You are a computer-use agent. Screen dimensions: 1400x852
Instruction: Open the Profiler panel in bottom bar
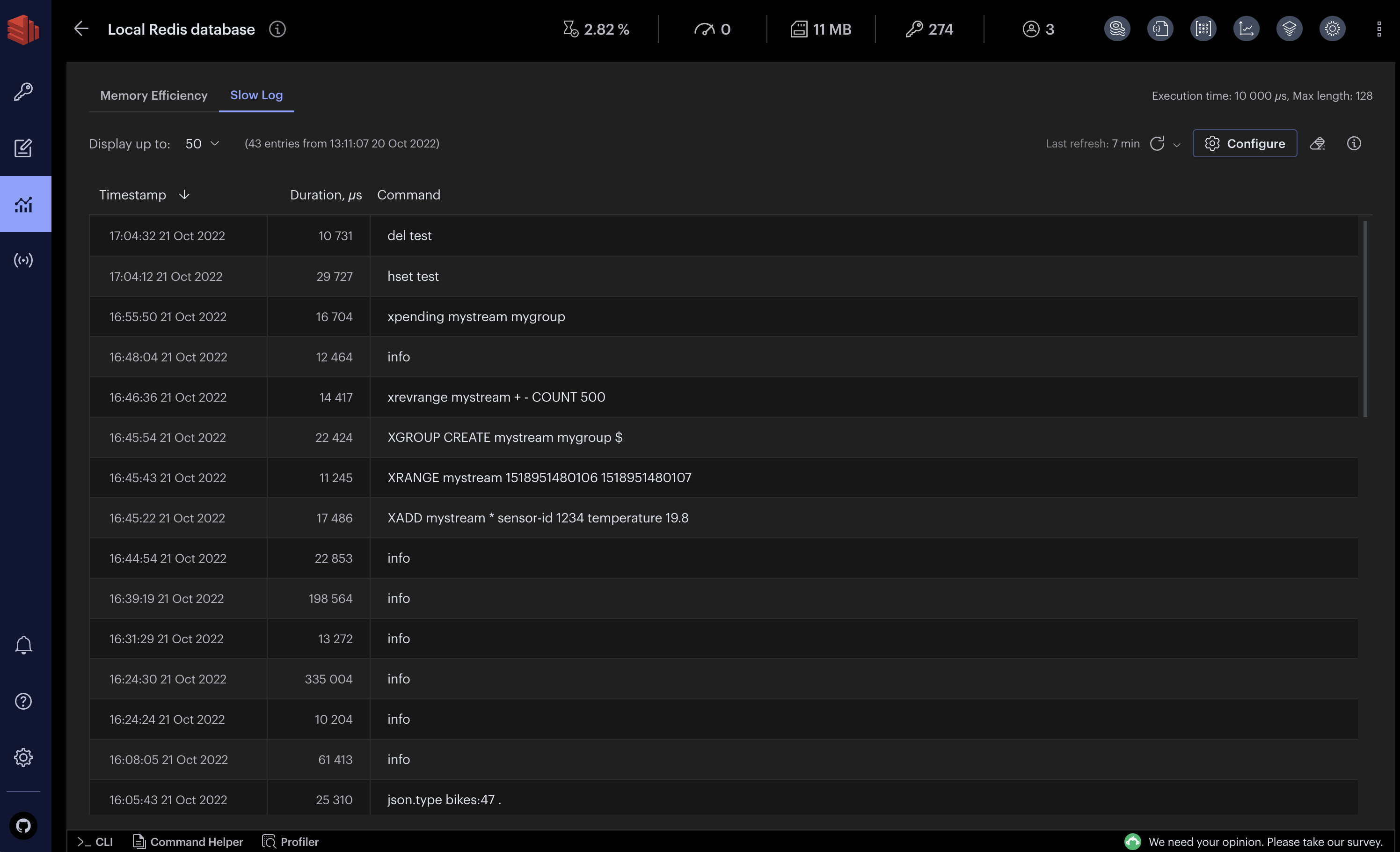point(290,842)
